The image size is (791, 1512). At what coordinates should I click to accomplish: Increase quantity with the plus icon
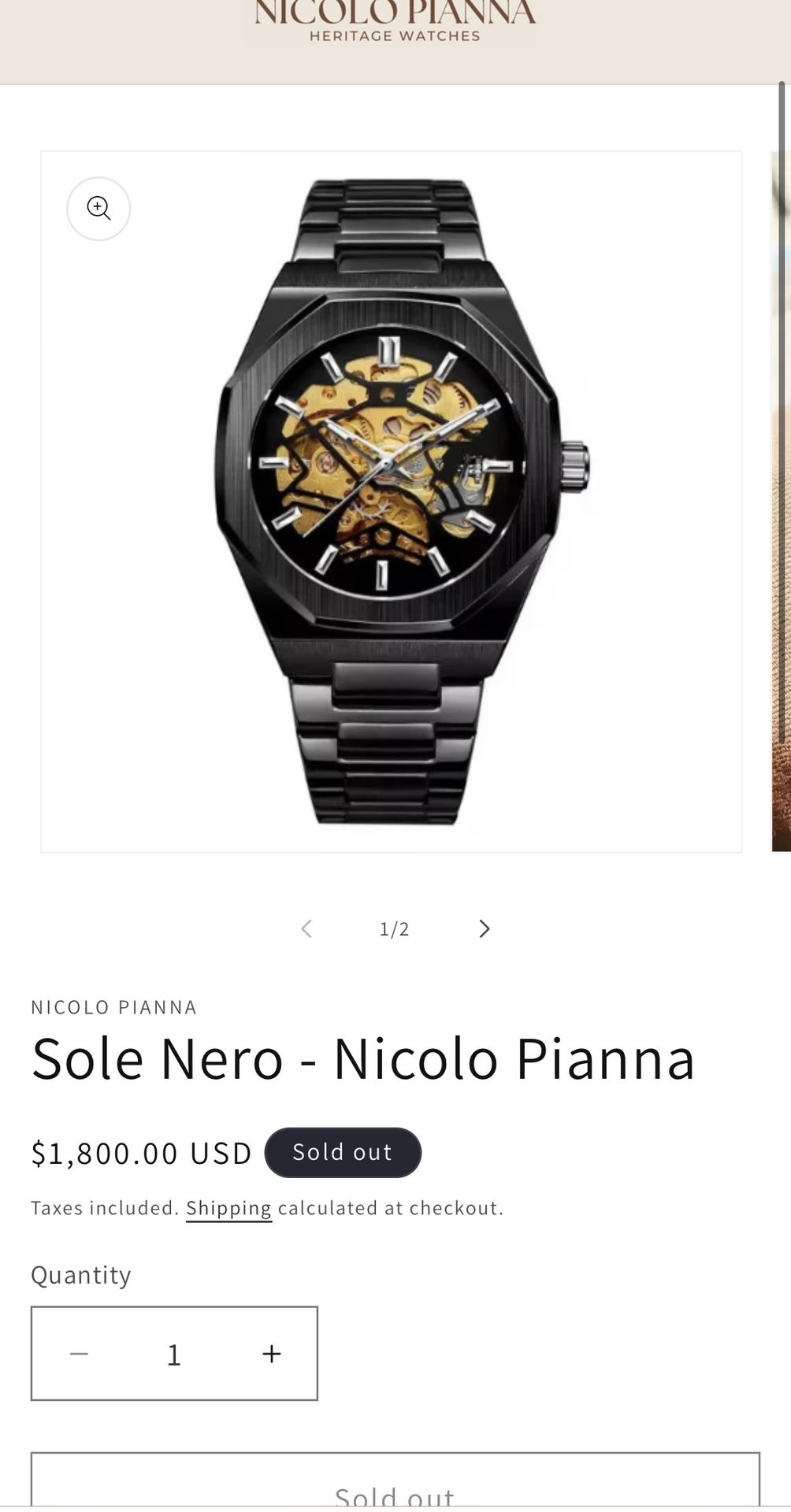(x=272, y=1354)
